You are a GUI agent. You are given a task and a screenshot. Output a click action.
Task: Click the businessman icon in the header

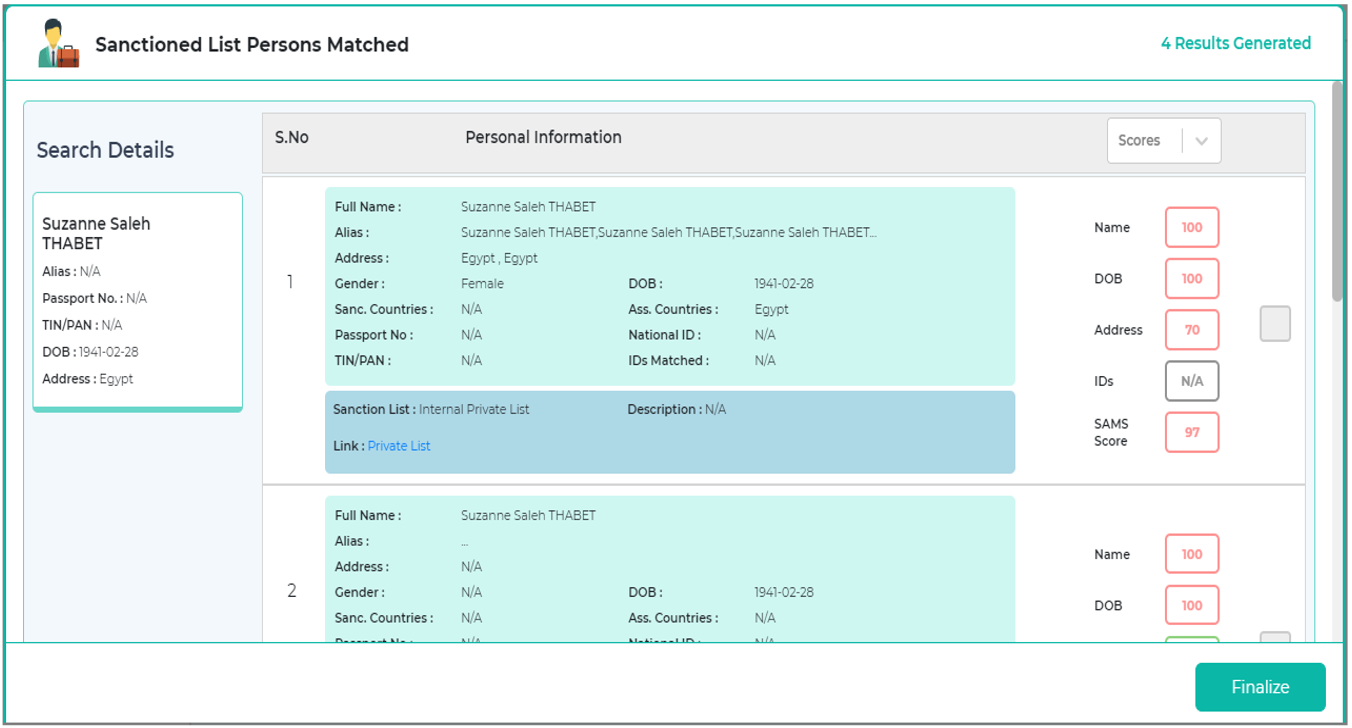[x=57, y=45]
